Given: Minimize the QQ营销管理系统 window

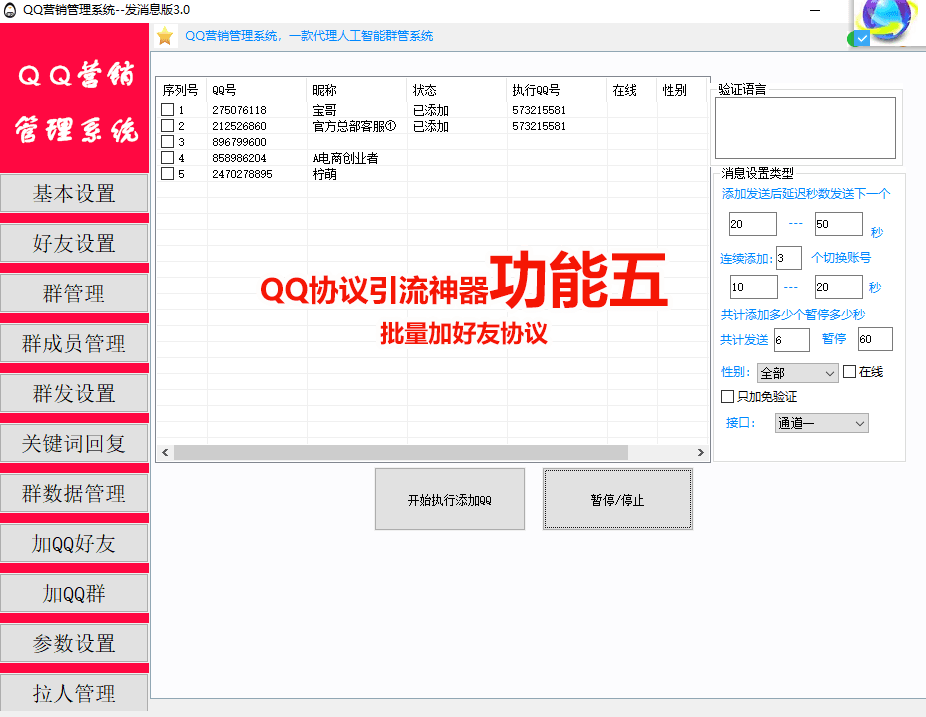Looking at the screenshot, I should (x=815, y=10).
